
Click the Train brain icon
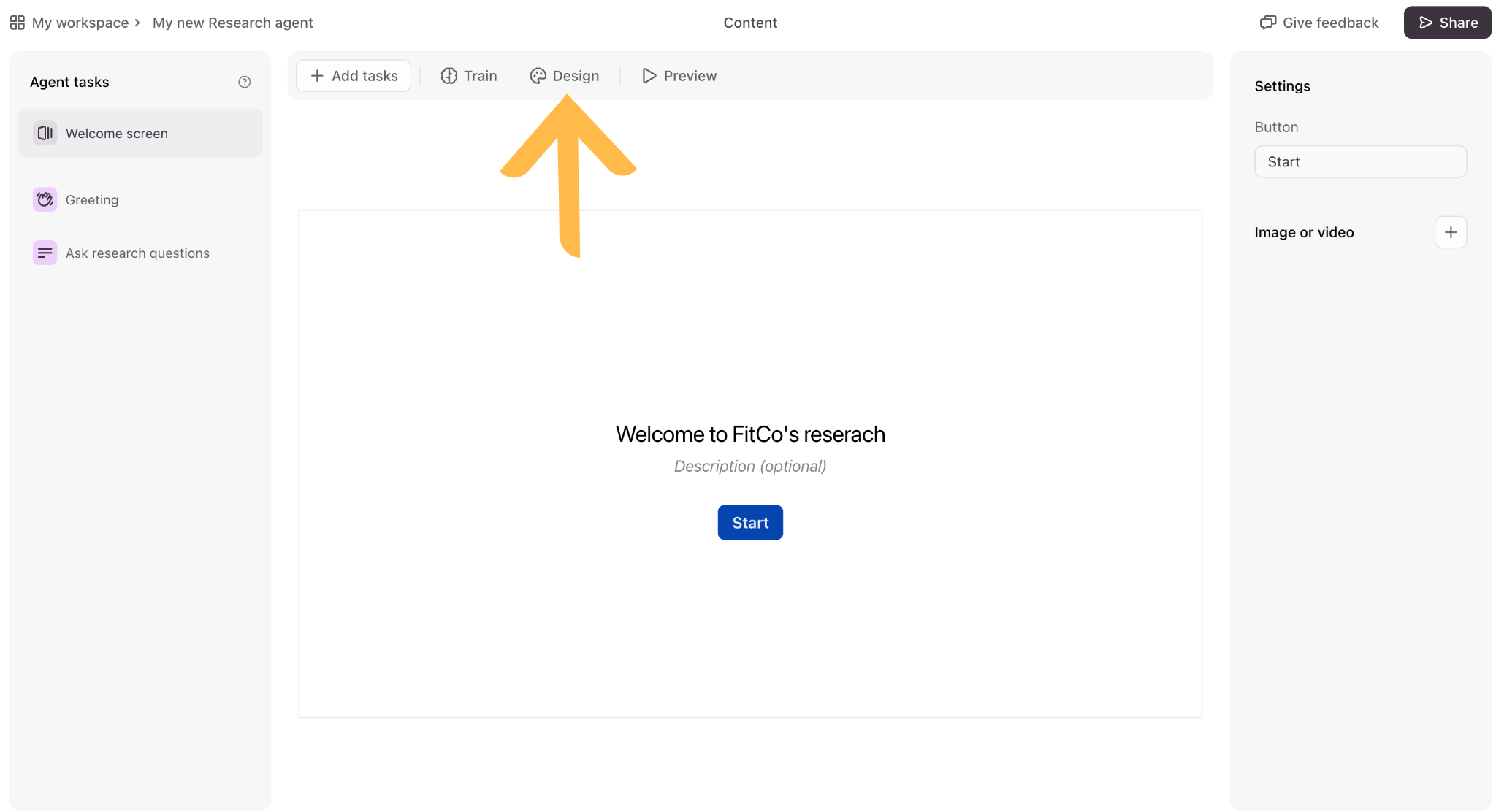[x=449, y=76]
